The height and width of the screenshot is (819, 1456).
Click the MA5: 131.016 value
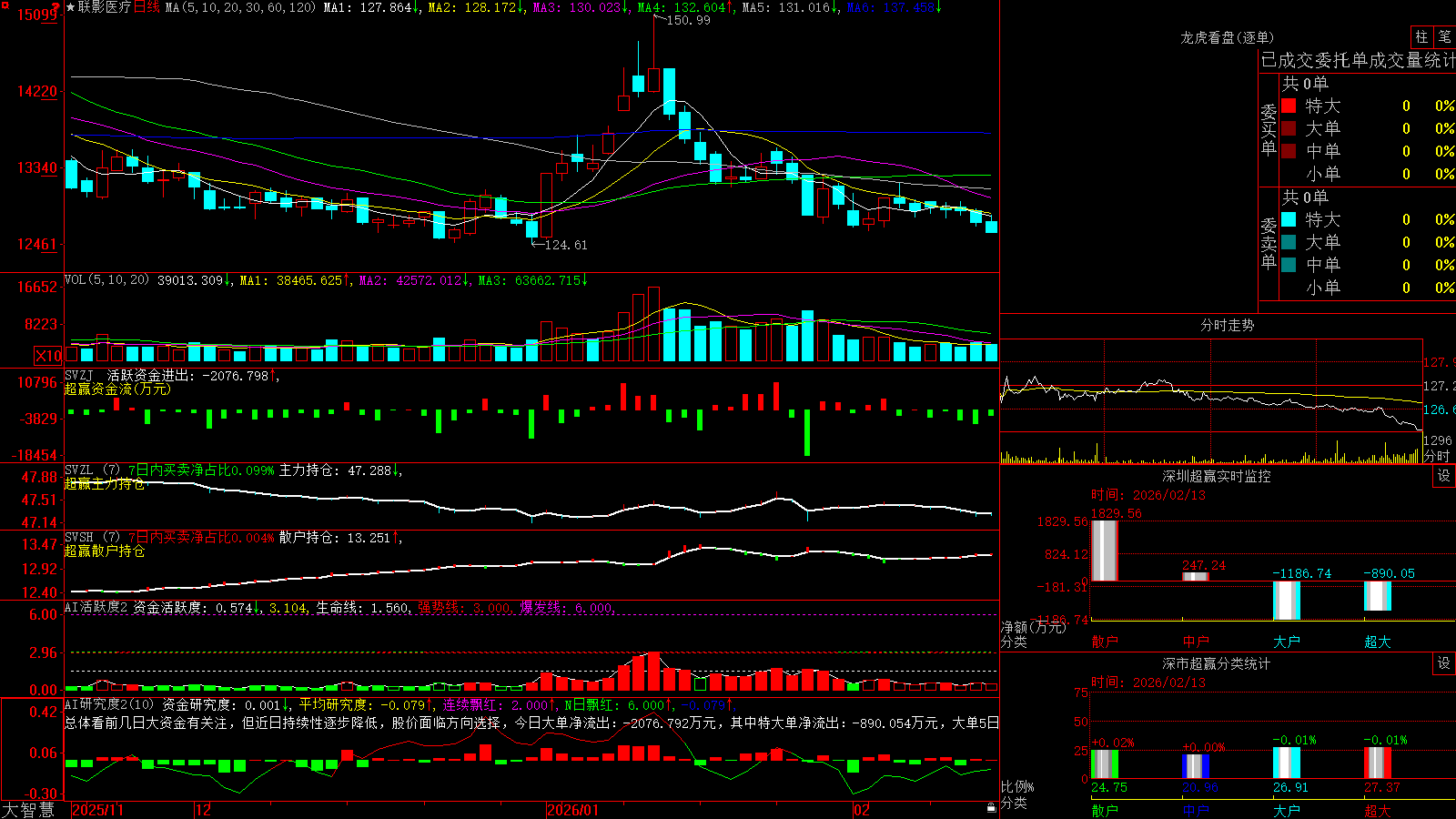pos(790,7)
